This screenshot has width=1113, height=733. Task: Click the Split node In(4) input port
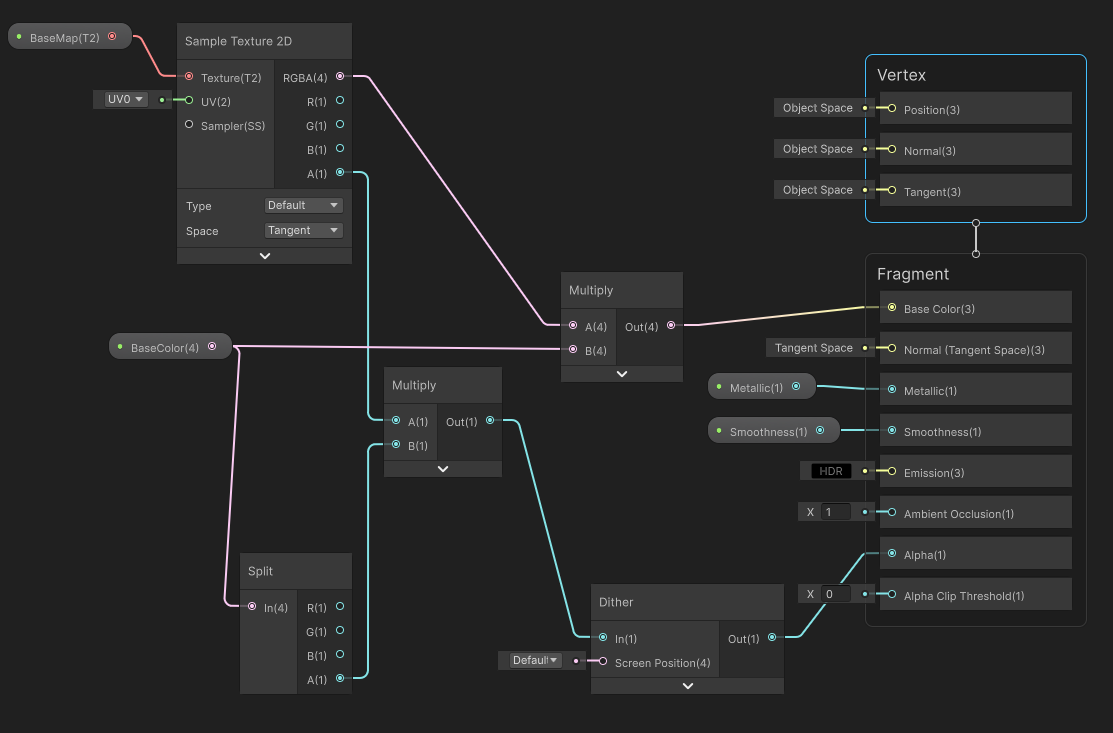[252, 606]
